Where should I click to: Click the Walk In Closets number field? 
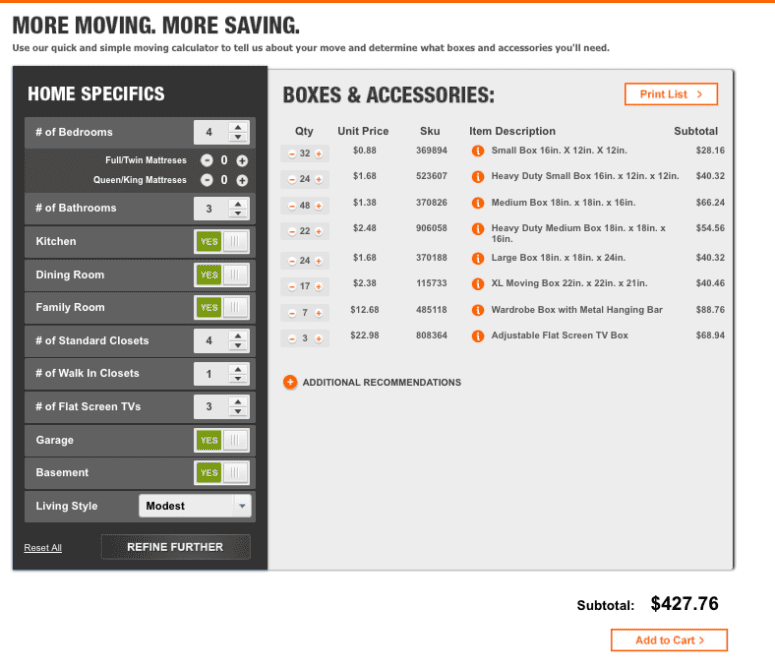pyautogui.click(x=209, y=374)
